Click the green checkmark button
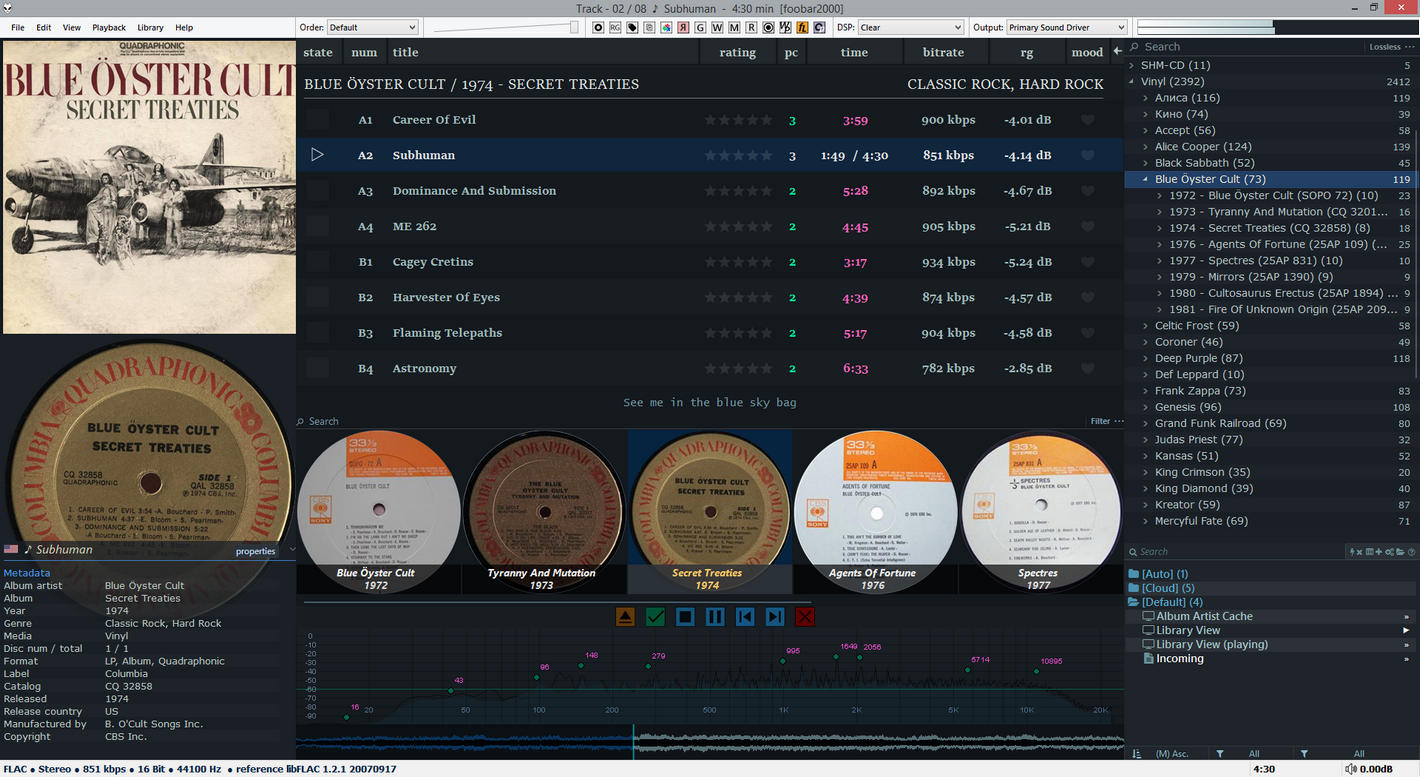Screen dimensions: 1420x777 pos(655,617)
